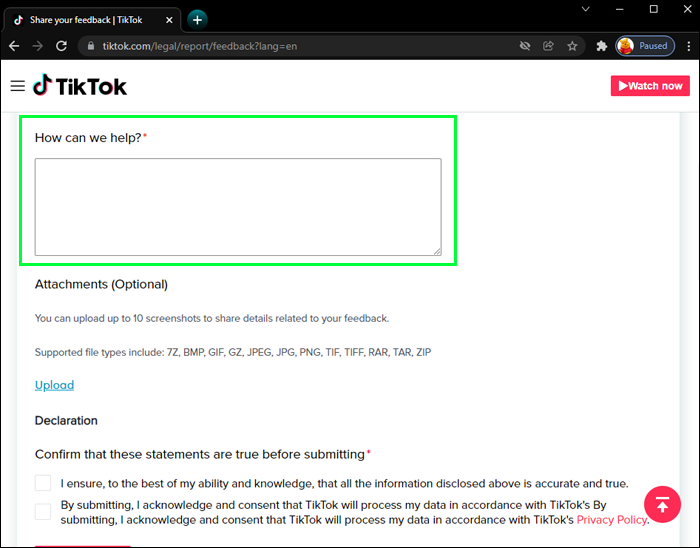The image size is (700, 548).
Task: Click the 'Attachments (Optional)' heading
Action: point(101,284)
